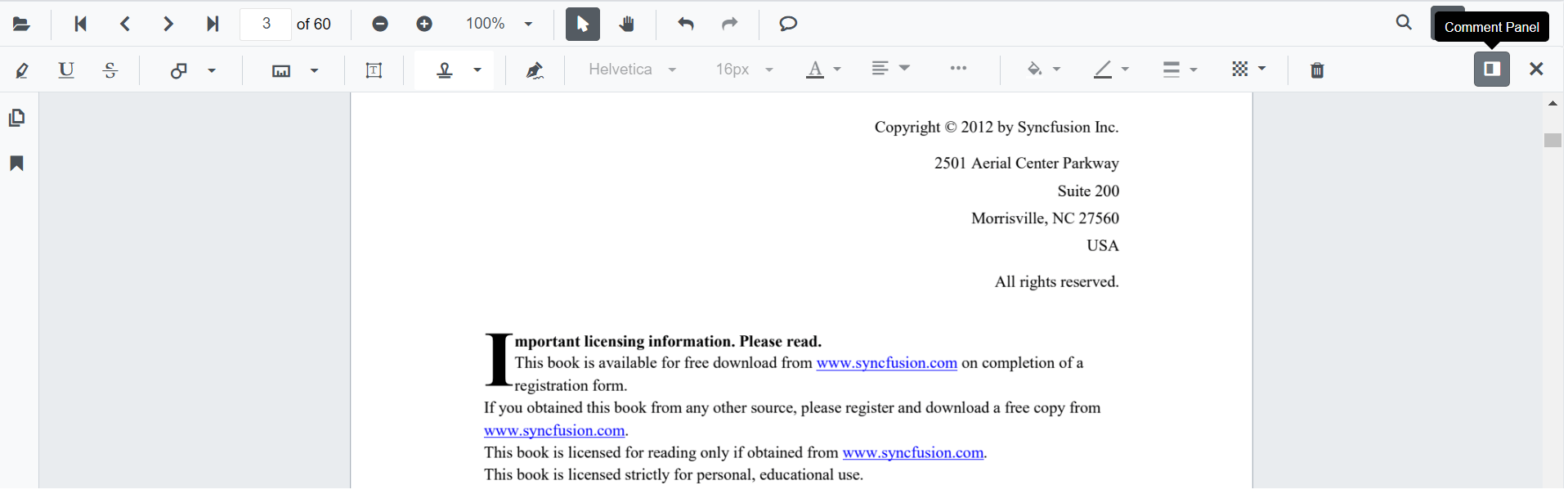Click the measurement (calibrate) tool icon

(x=281, y=70)
